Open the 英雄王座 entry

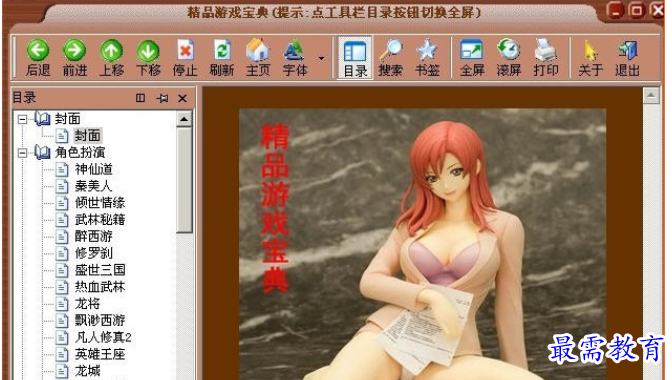(x=100, y=354)
